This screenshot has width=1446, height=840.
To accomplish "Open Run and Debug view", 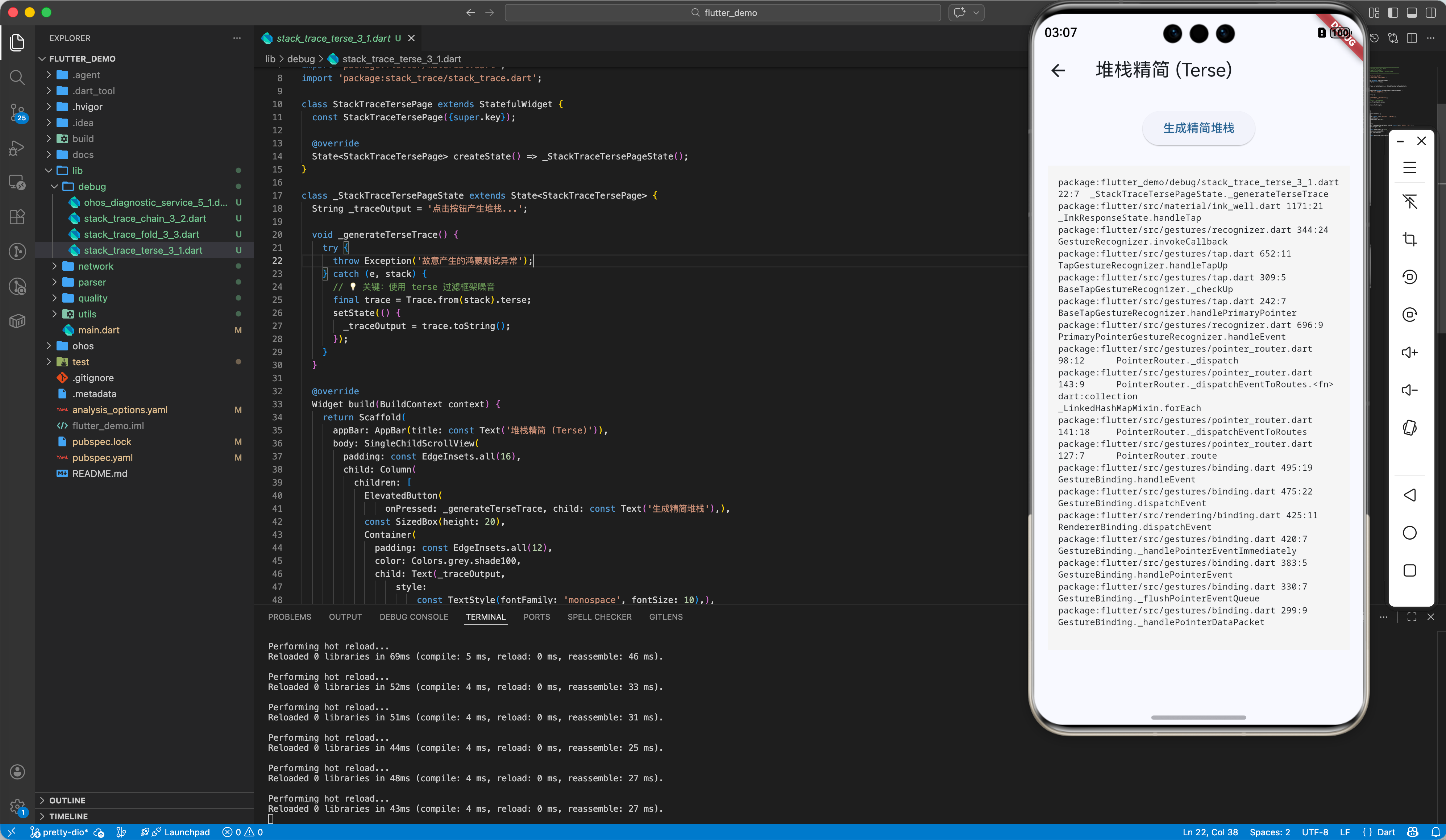I will coord(17,149).
